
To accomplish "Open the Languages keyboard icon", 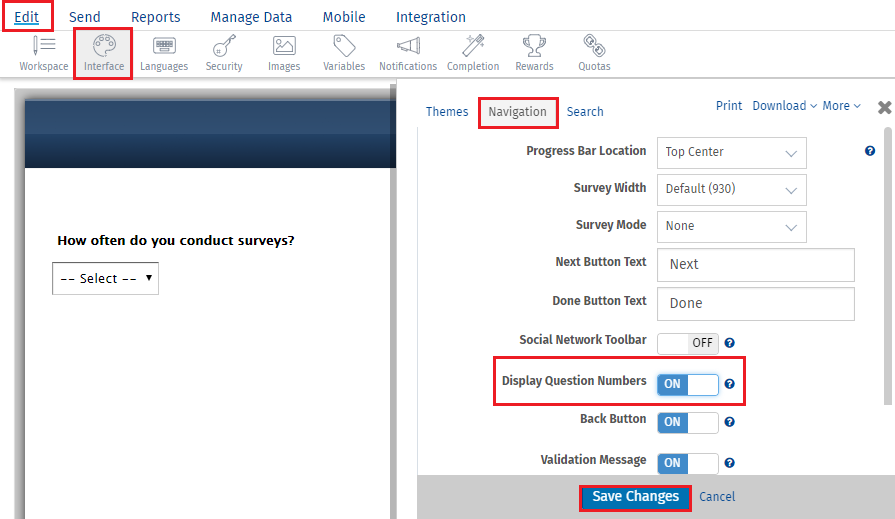I will [164, 54].
